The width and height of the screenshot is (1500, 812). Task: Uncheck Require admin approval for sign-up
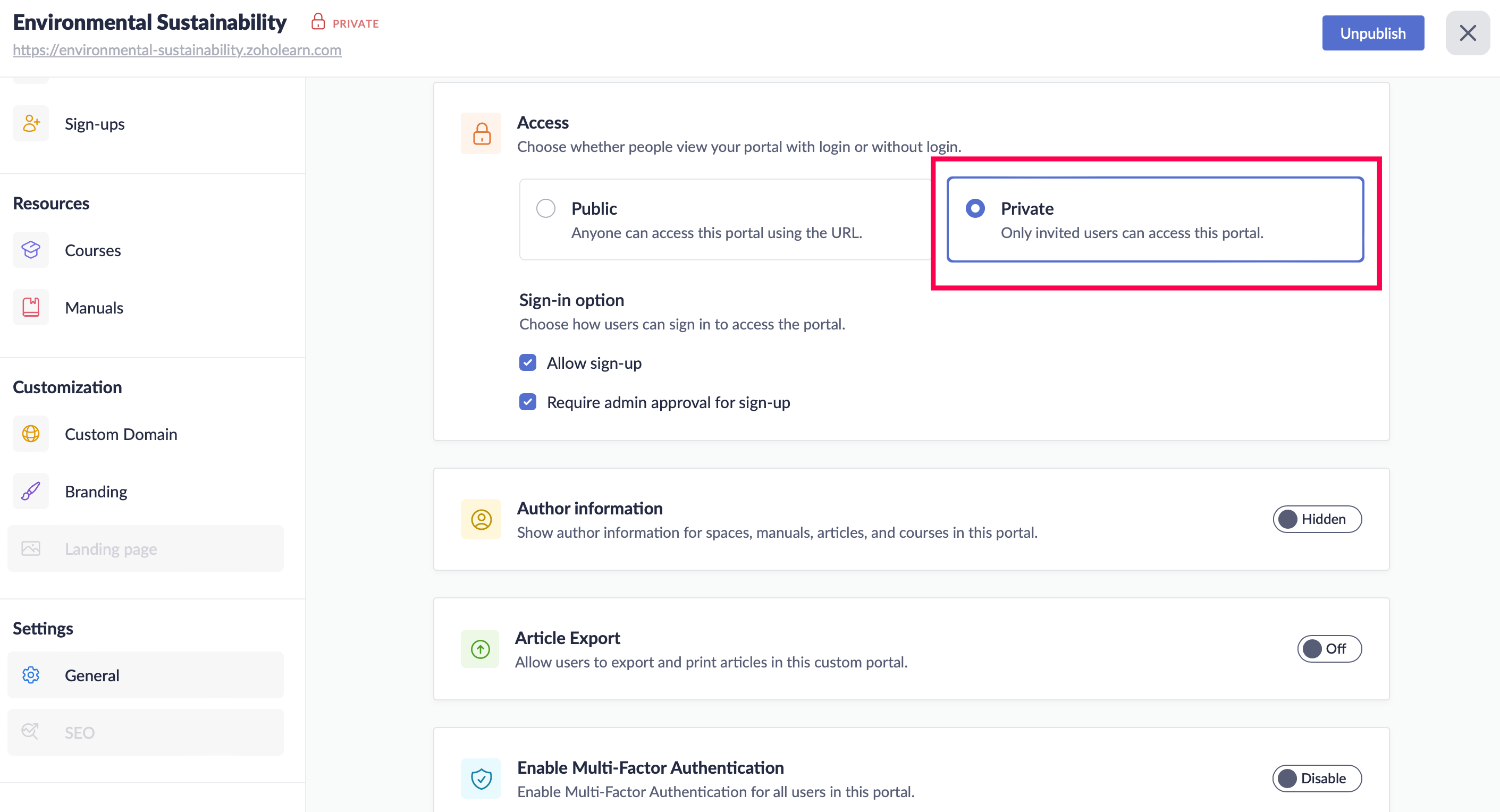(x=528, y=402)
